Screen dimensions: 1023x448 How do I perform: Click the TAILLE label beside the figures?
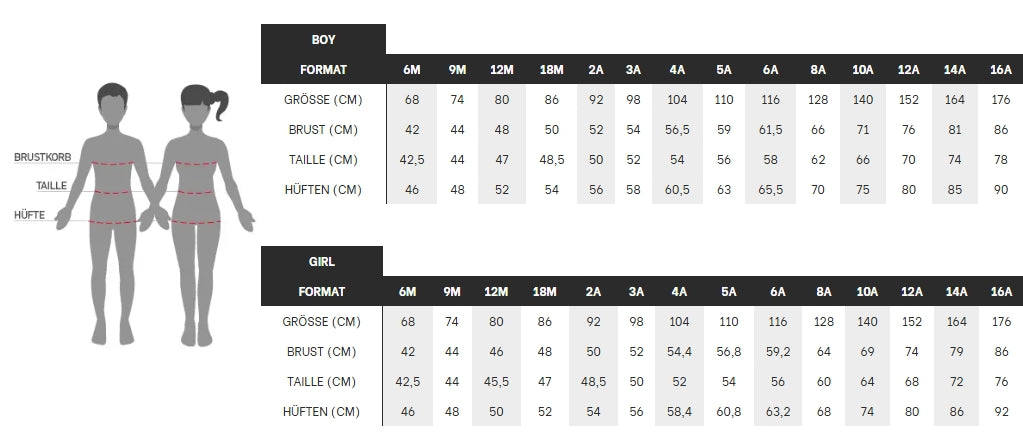click(x=51, y=186)
